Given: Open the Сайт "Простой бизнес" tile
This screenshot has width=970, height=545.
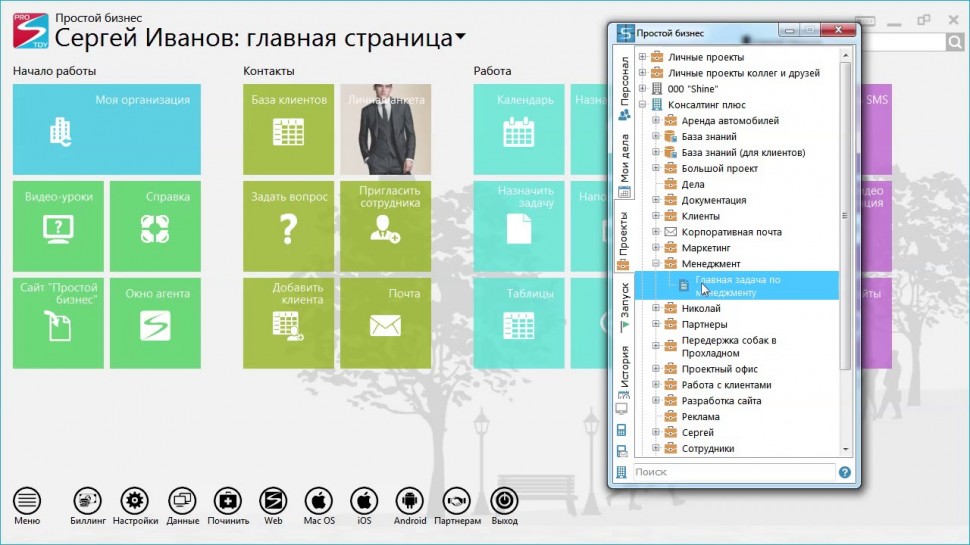Looking at the screenshot, I should 58,323.
